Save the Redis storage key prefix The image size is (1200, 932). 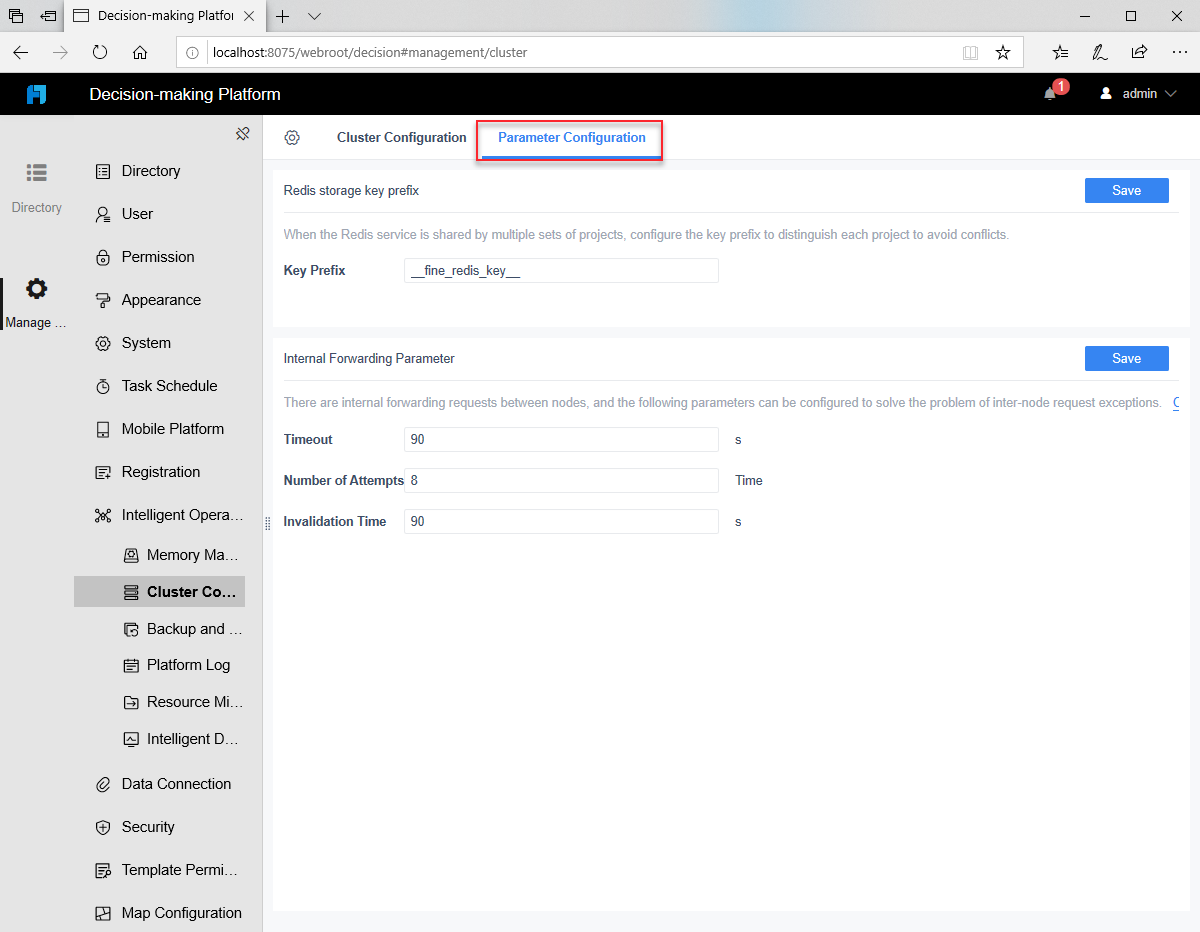point(1126,190)
